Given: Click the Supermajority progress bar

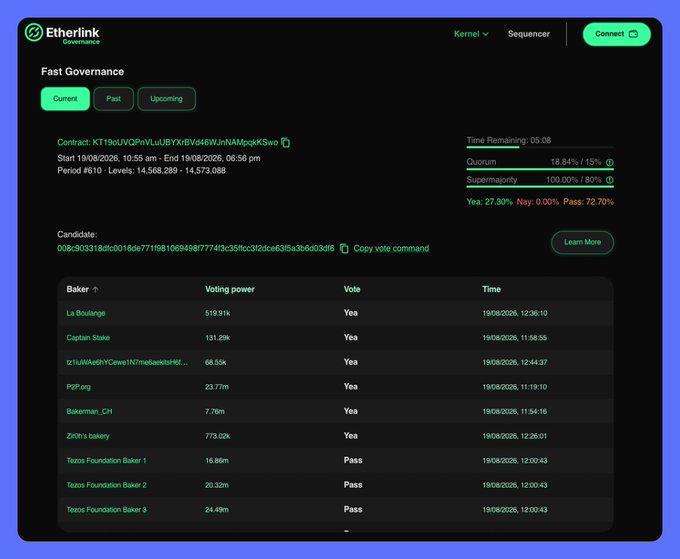Looking at the screenshot, I should click(x=540, y=187).
